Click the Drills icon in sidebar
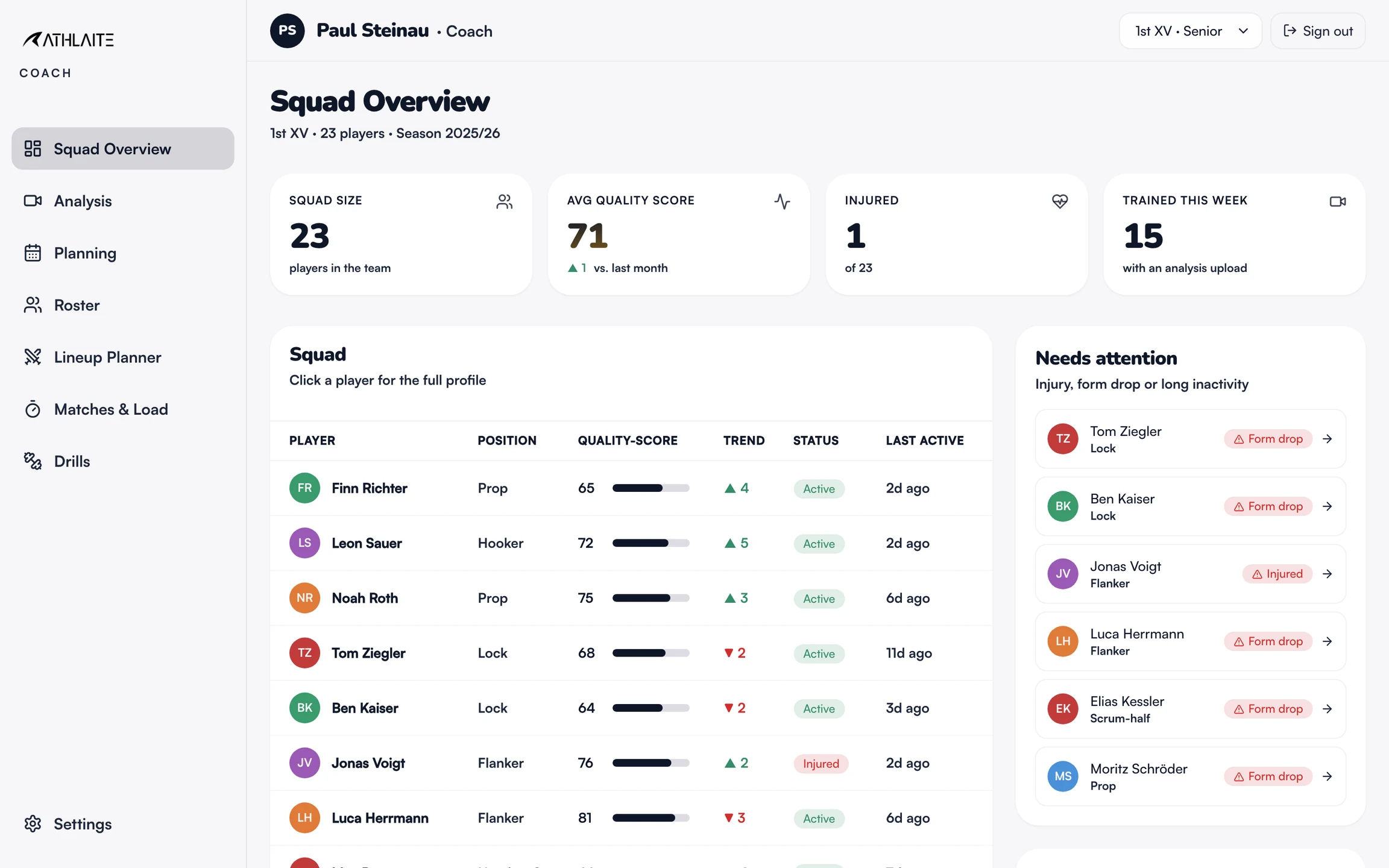Image resolution: width=1389 pixels, height=868 pixels. 33,461
